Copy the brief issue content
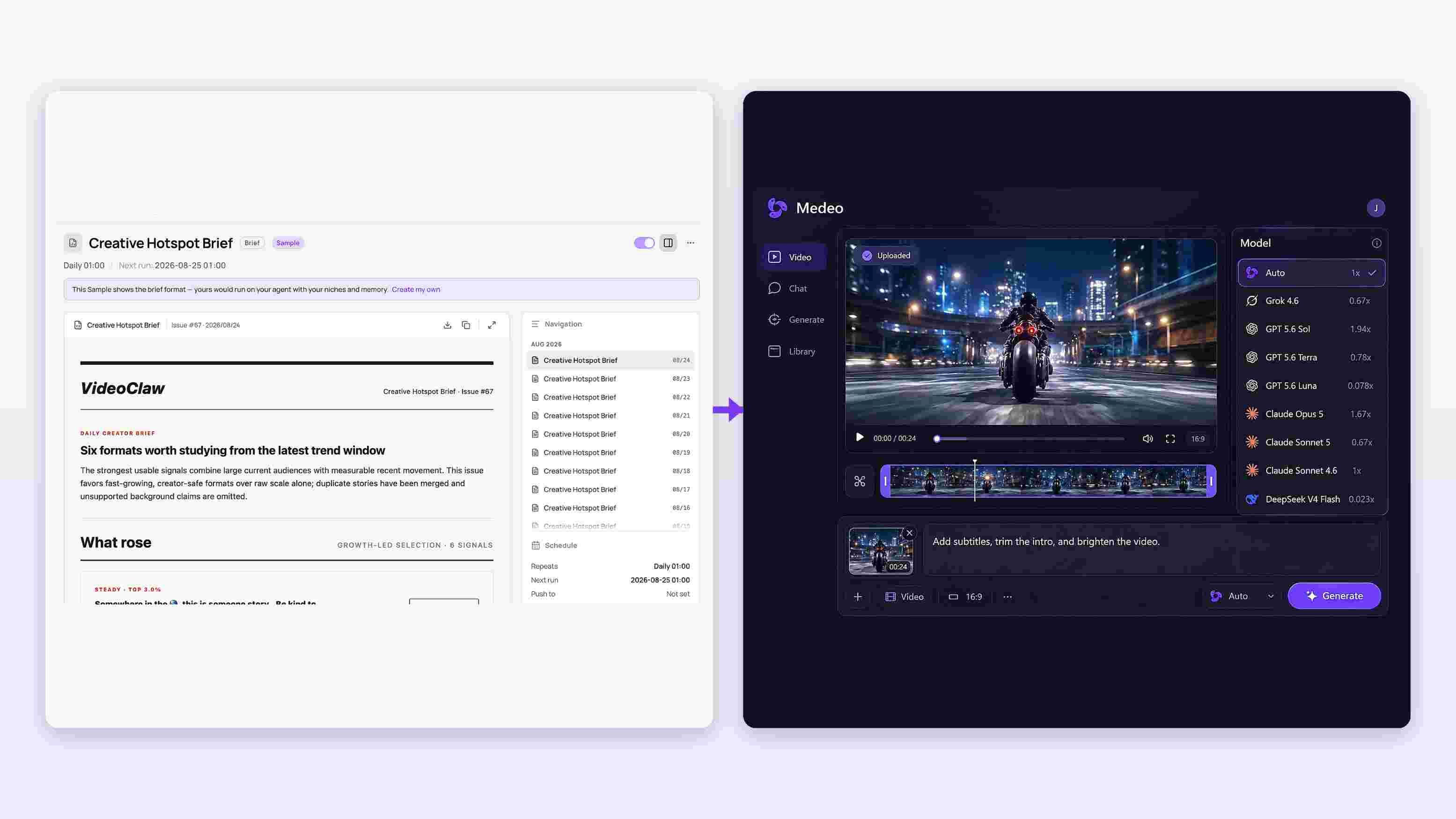Screen dimensions: 1456x819 (466, 325)
